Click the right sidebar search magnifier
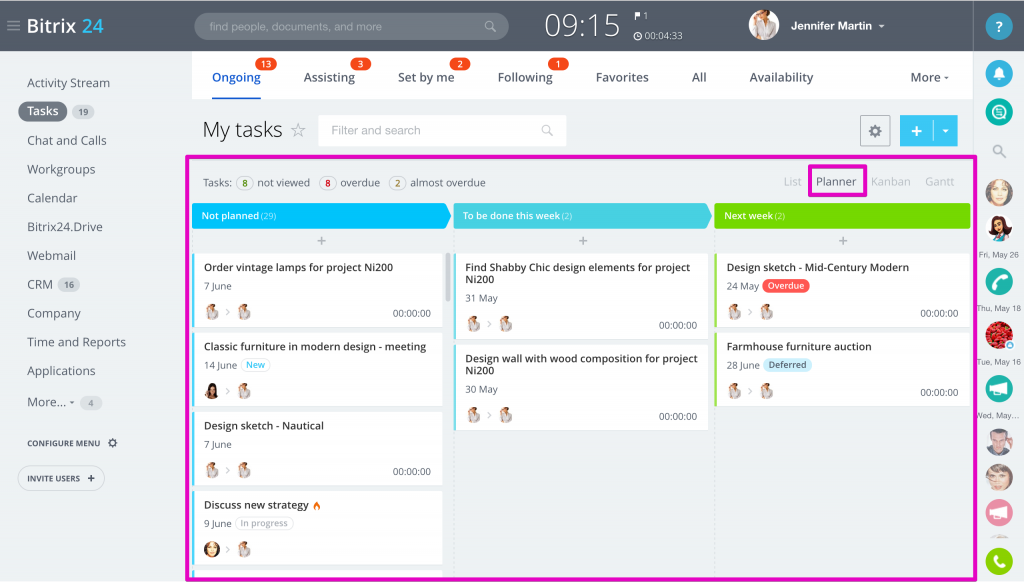1024x583 pixels. 999,151
